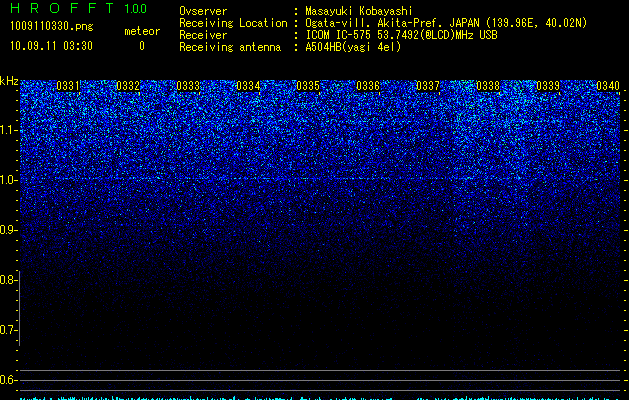Click the 0335 time marker
The image size is (629, 400).
tap(308, 86)
